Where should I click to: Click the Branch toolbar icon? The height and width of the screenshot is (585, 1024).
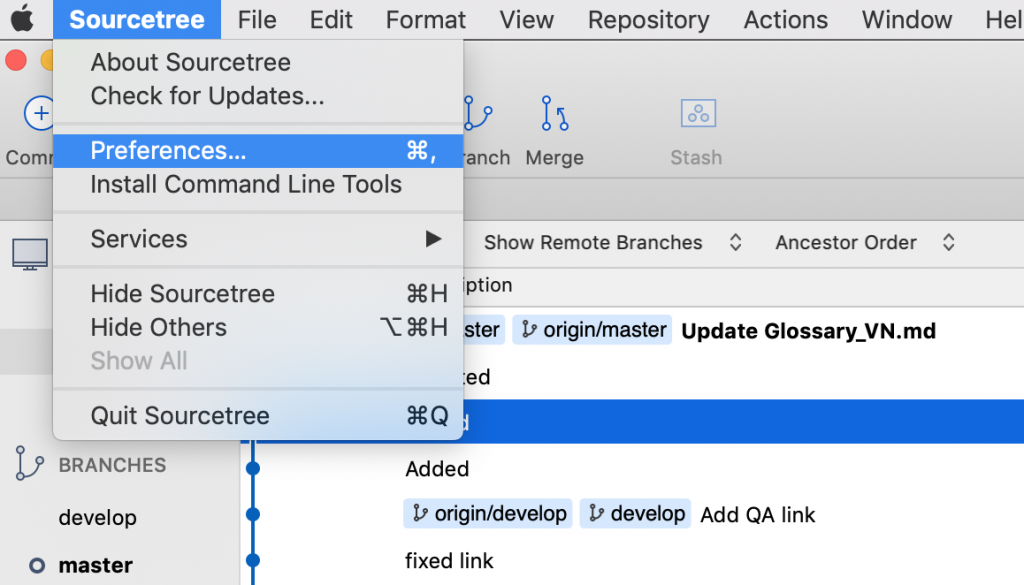tap(479, 113)
